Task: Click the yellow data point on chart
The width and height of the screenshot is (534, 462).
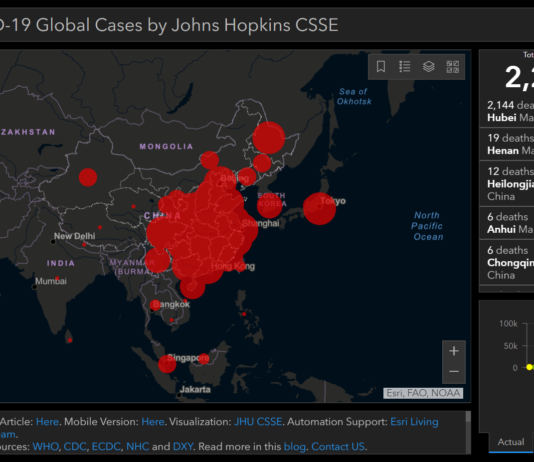Action: [529, 367]
